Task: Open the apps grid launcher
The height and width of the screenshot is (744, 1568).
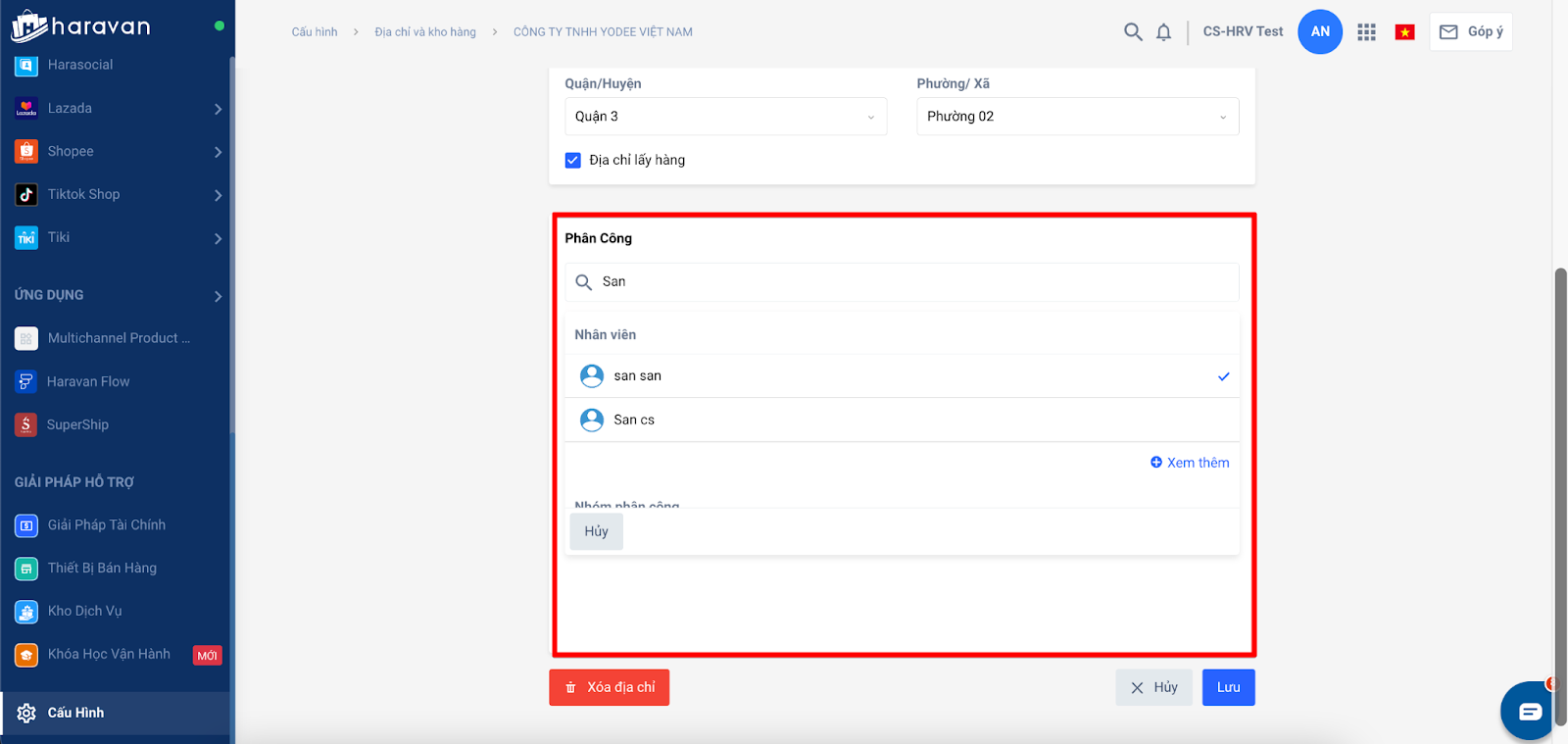Action: 1366,32
